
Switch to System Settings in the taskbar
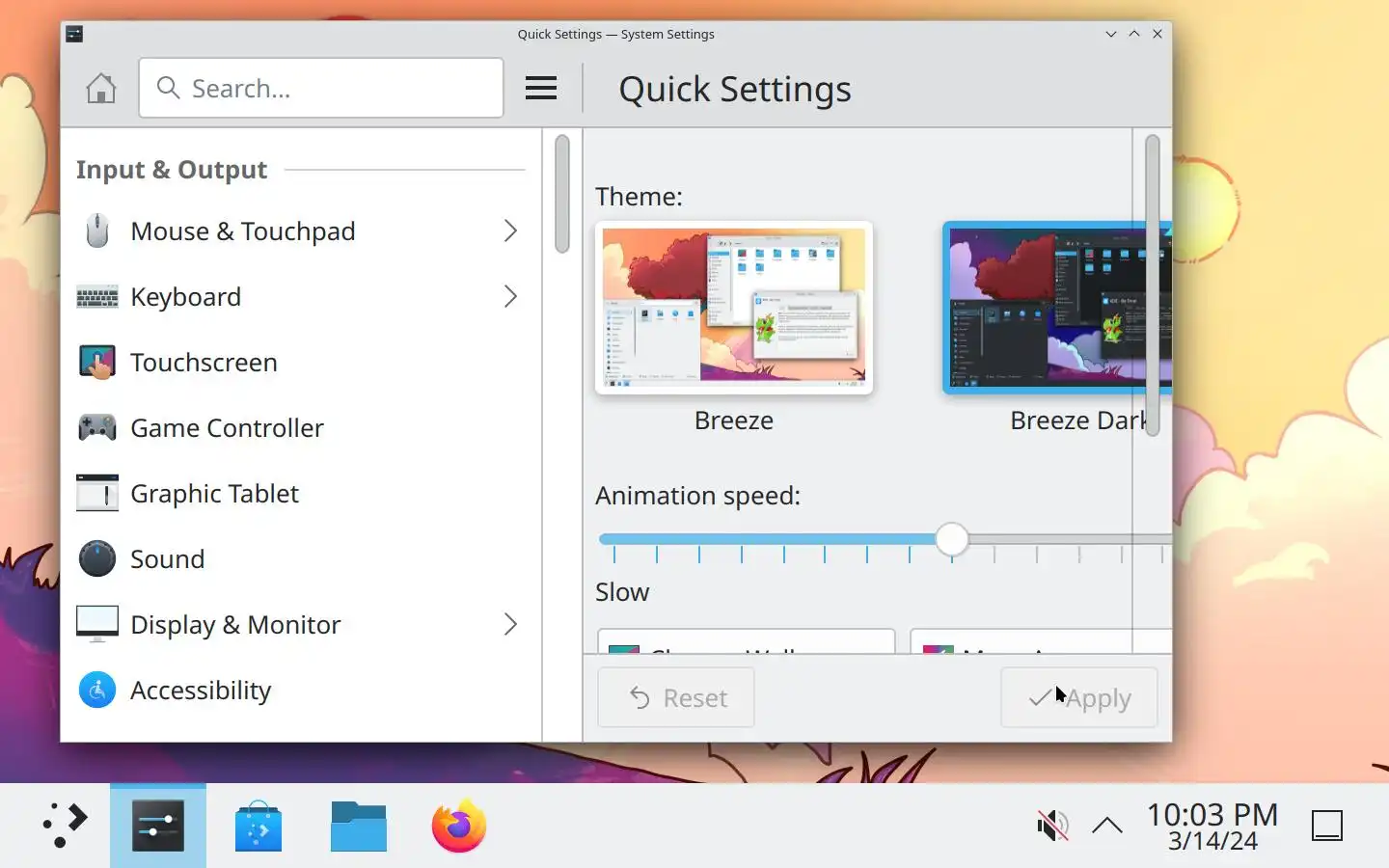158,826
